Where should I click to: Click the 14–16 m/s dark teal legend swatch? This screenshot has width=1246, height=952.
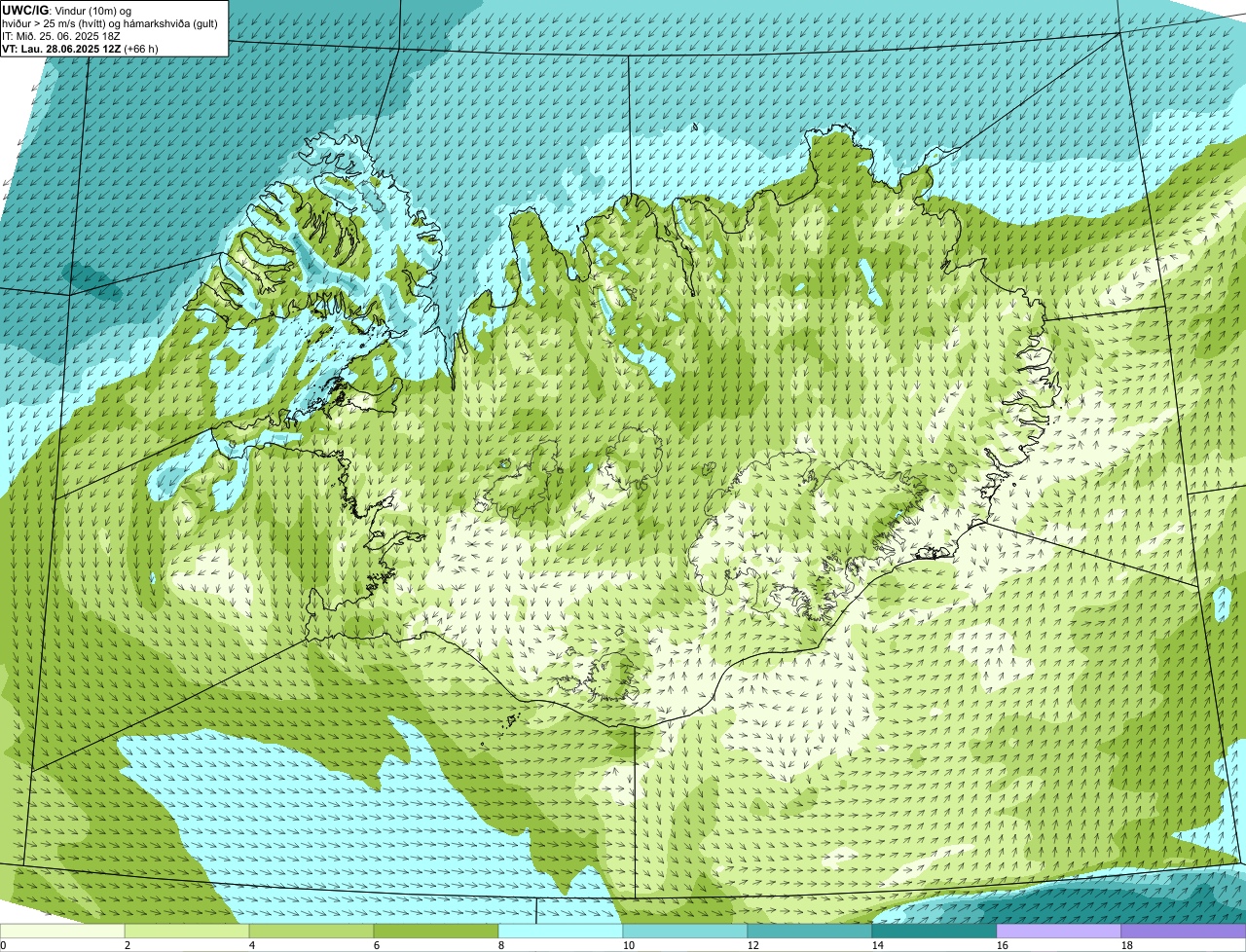934,932
